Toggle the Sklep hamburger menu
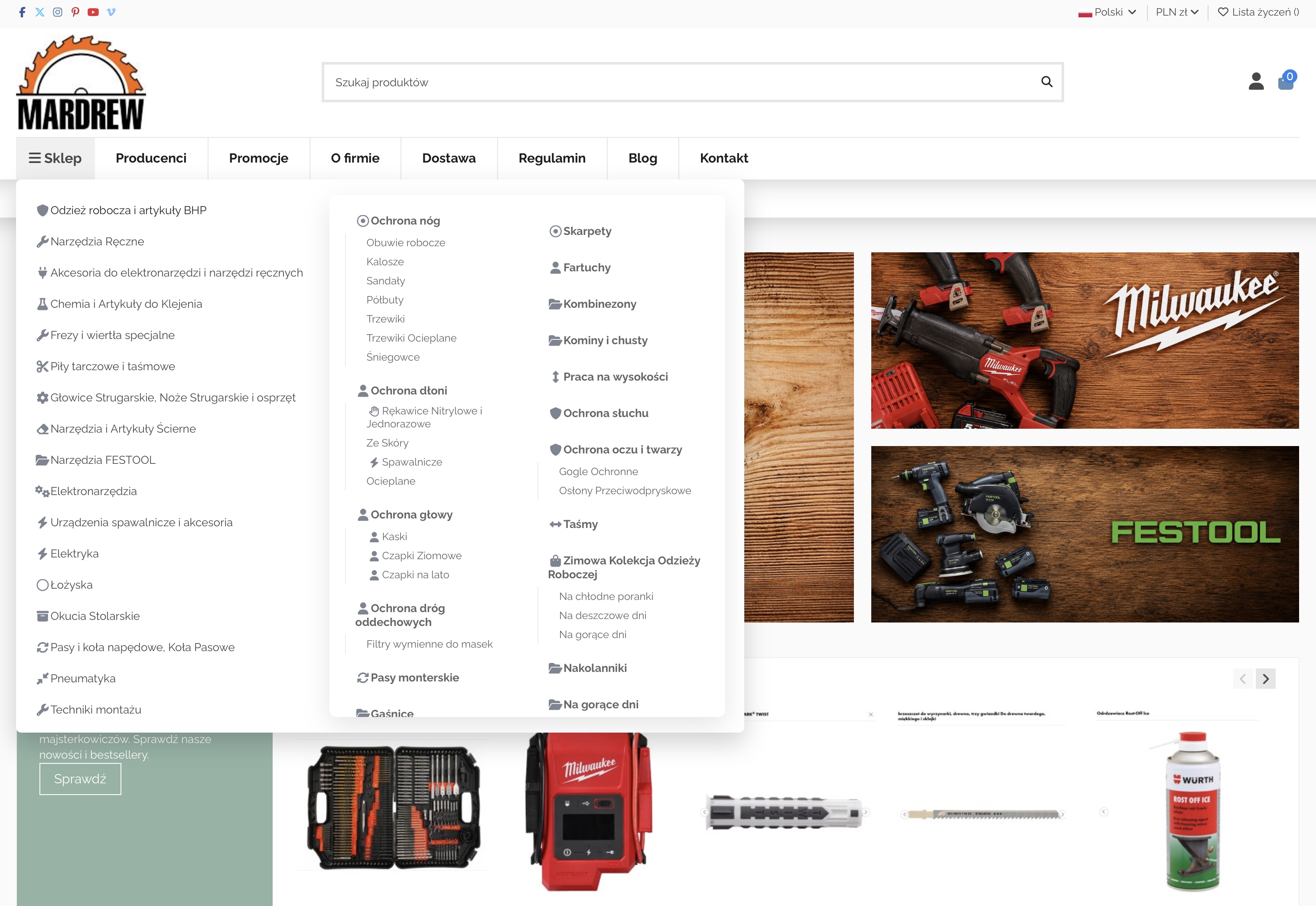The width and height of the screenshot is (1316, 906). click(55, 158)
